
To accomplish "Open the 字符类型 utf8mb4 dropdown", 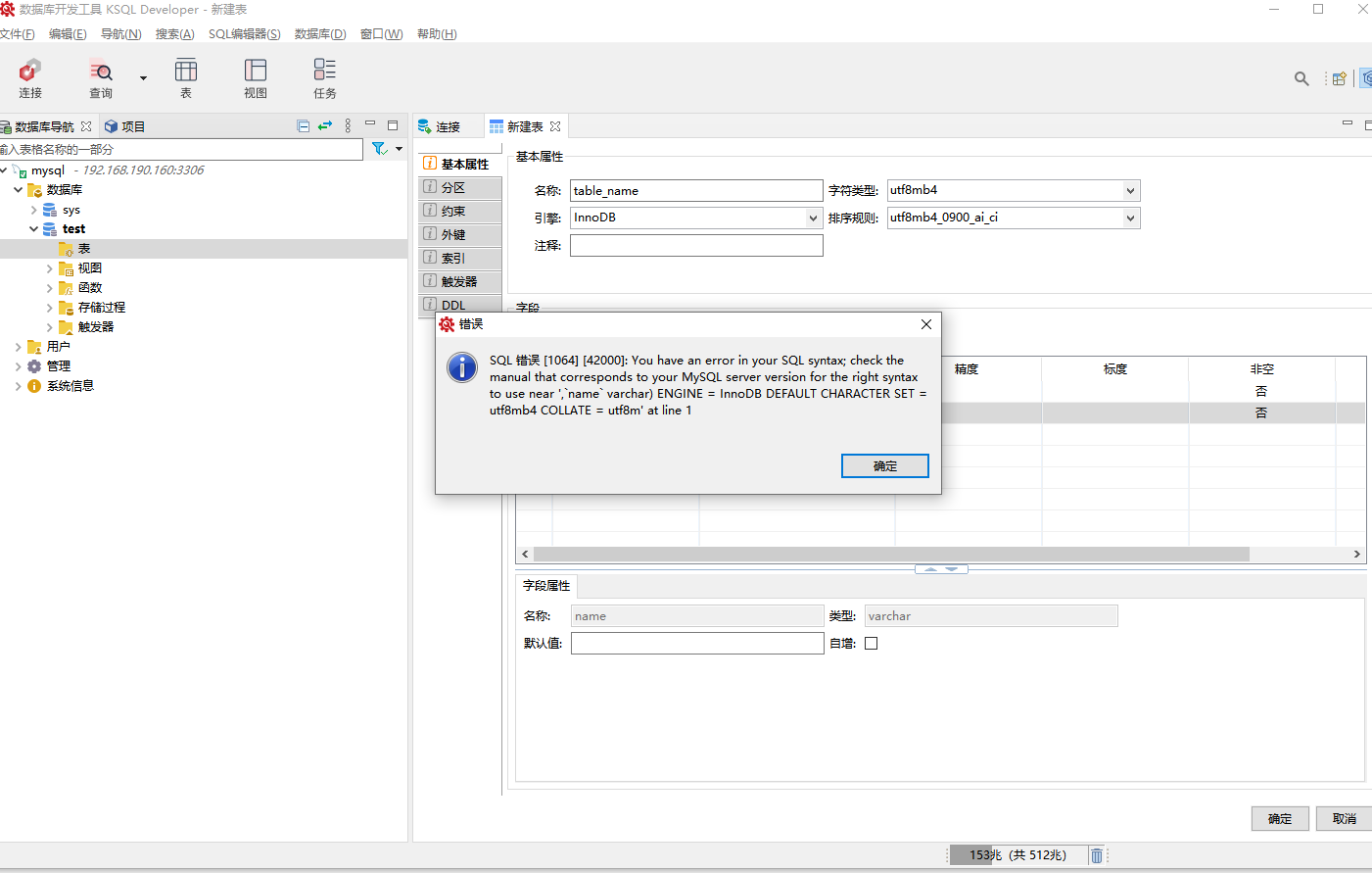I will point(1130,191).
